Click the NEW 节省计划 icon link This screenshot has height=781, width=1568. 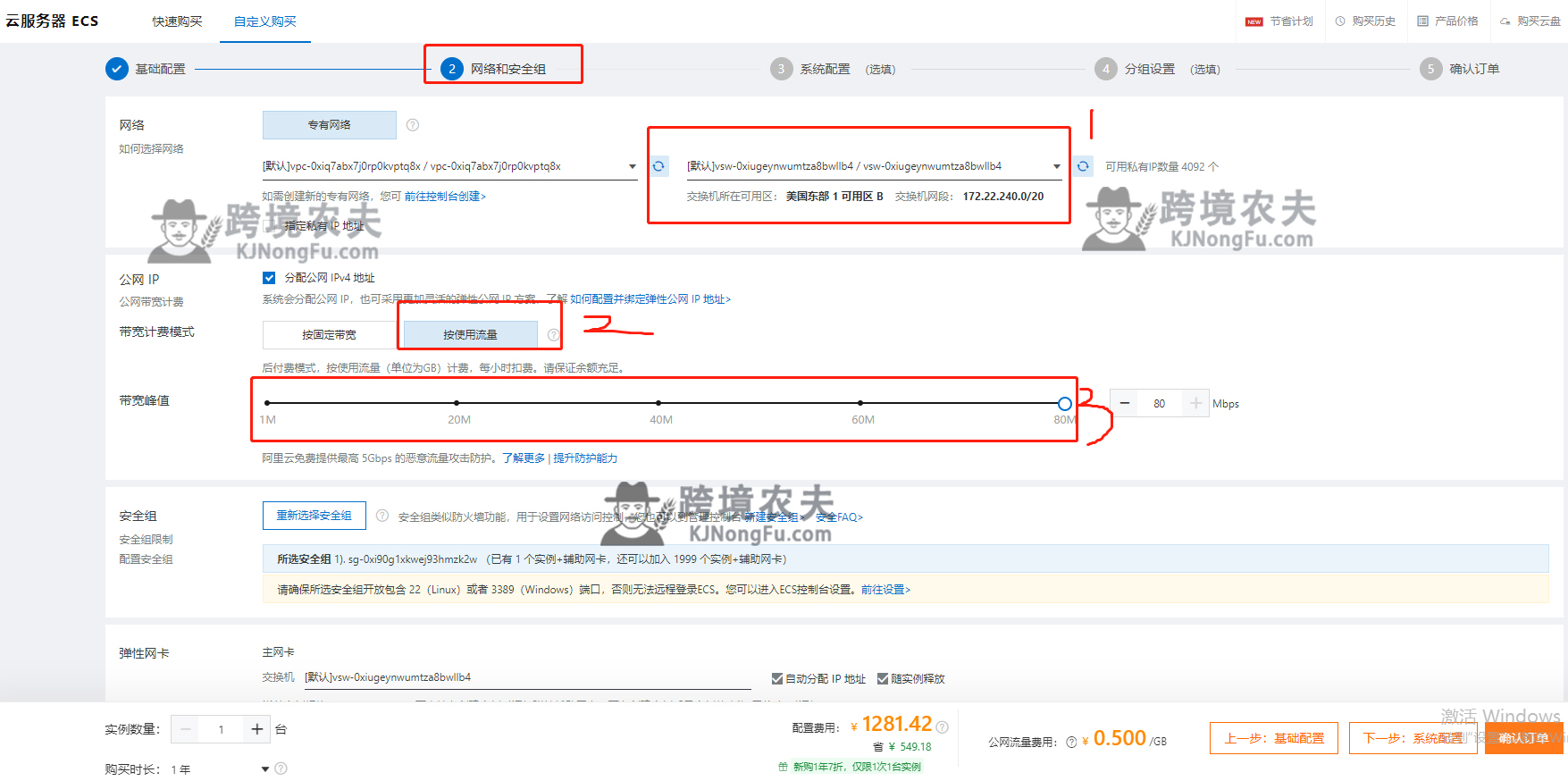pos(1279,21)
